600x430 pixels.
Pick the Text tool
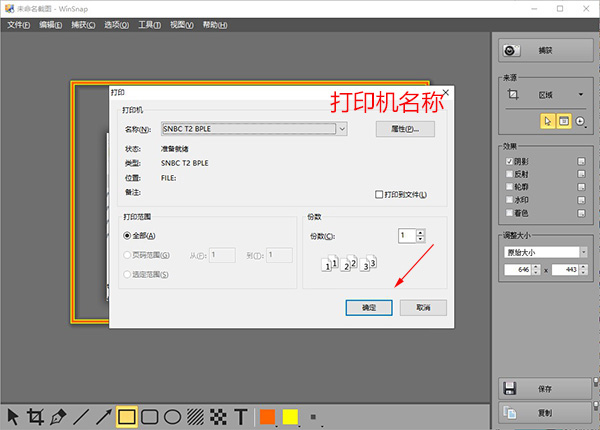coord(241,417)
